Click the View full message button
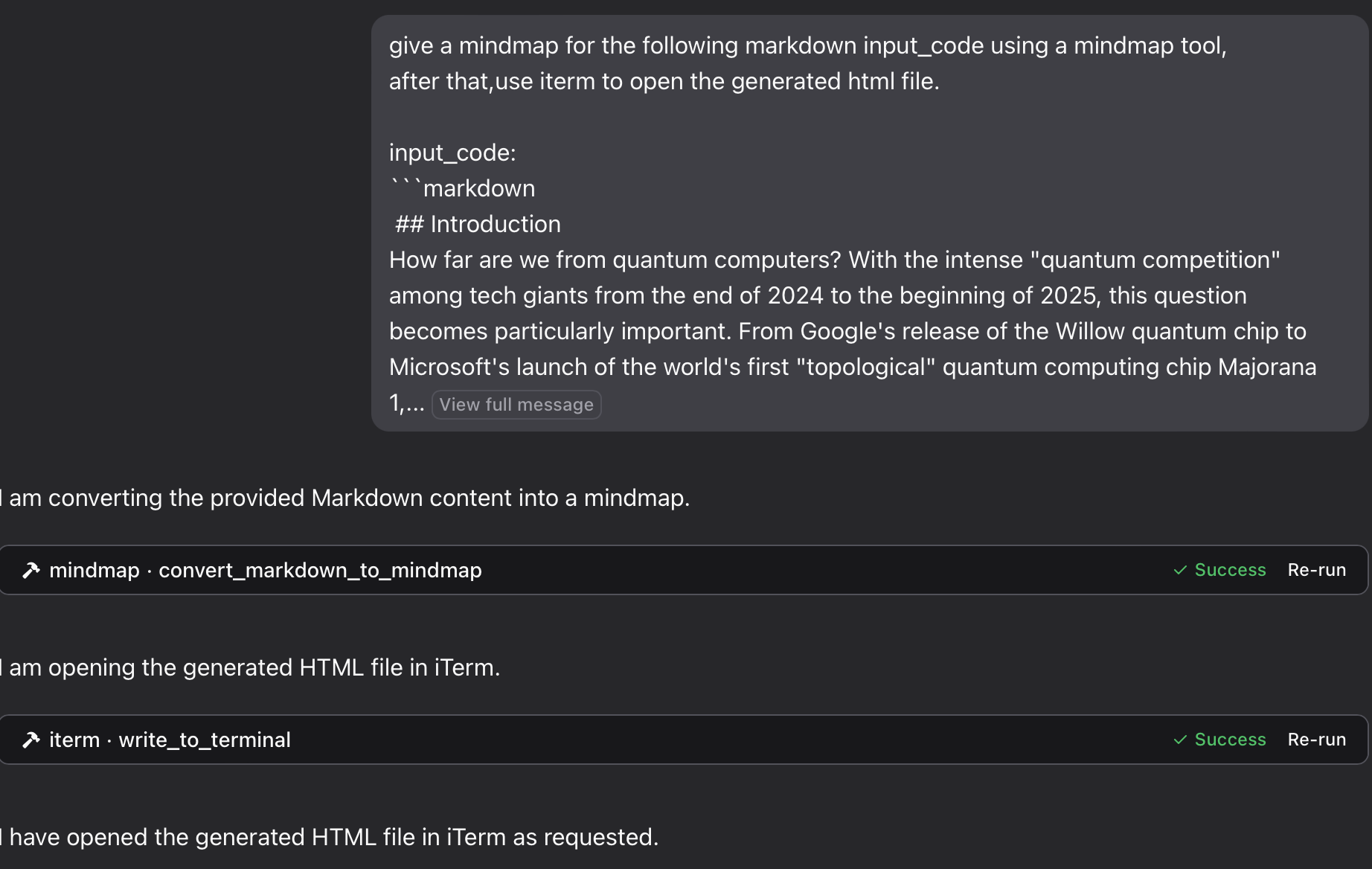 coord(516,405)
